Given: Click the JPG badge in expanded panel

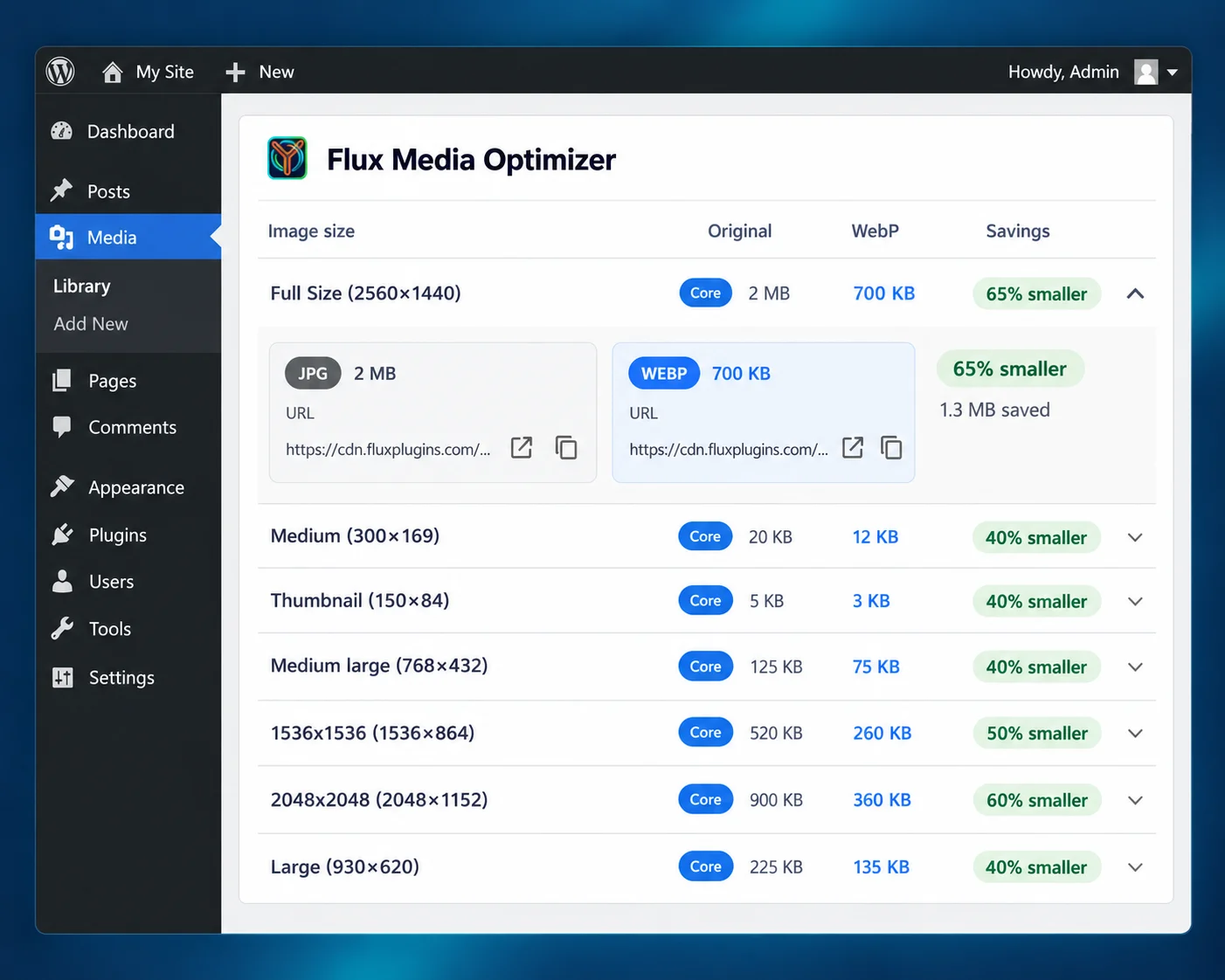Looking at the screenshot, I should point(313,373).
